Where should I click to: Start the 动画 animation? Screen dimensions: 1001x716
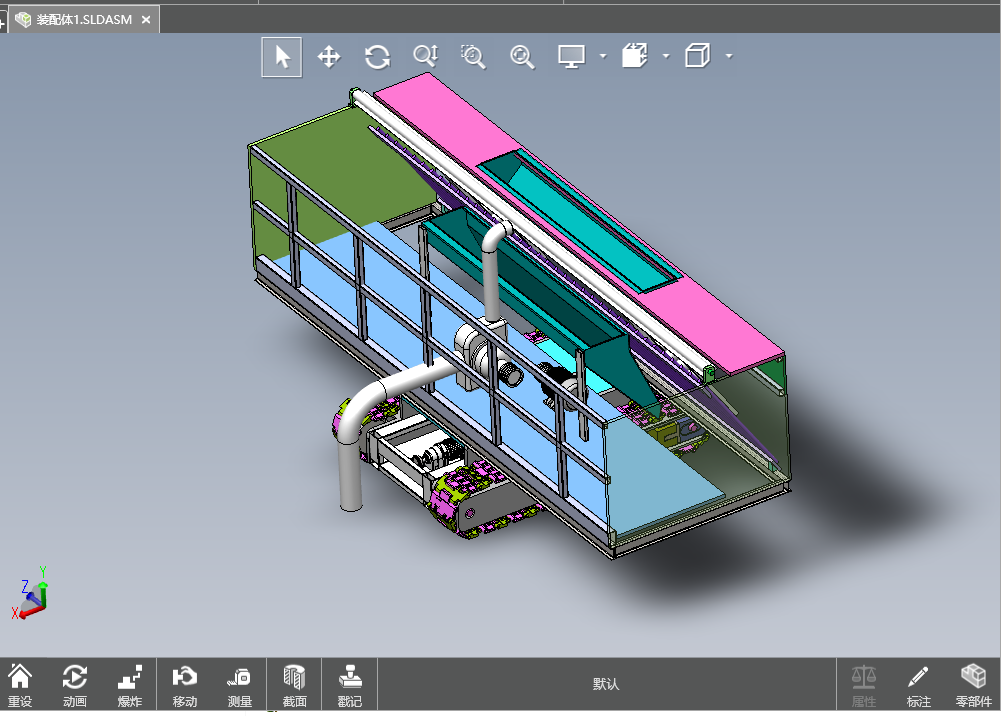75,685
